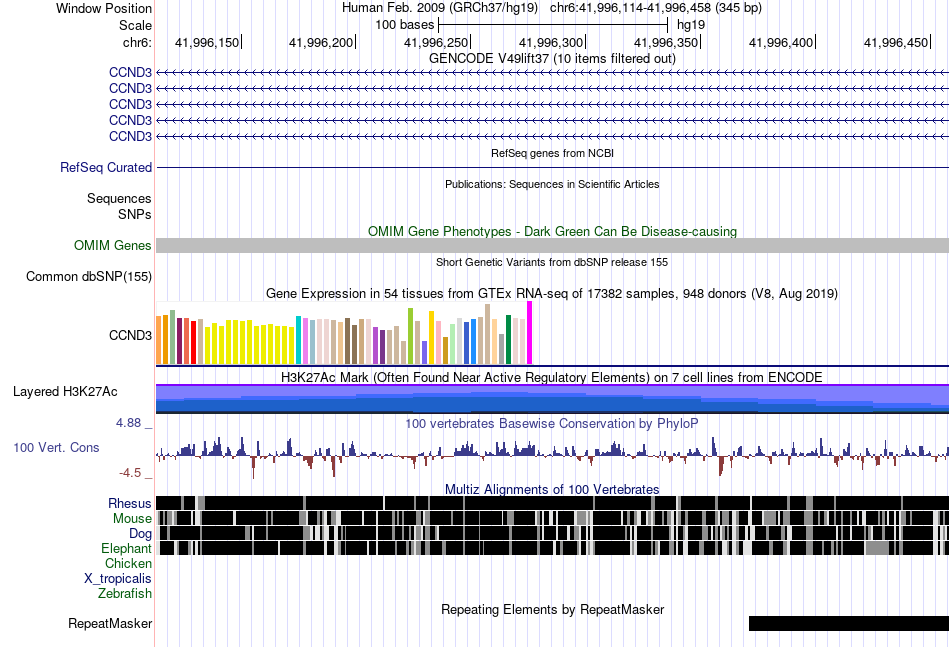Click the Elephant species label
The height and width of the screenshot is (647, 950).
click(126, 548)
